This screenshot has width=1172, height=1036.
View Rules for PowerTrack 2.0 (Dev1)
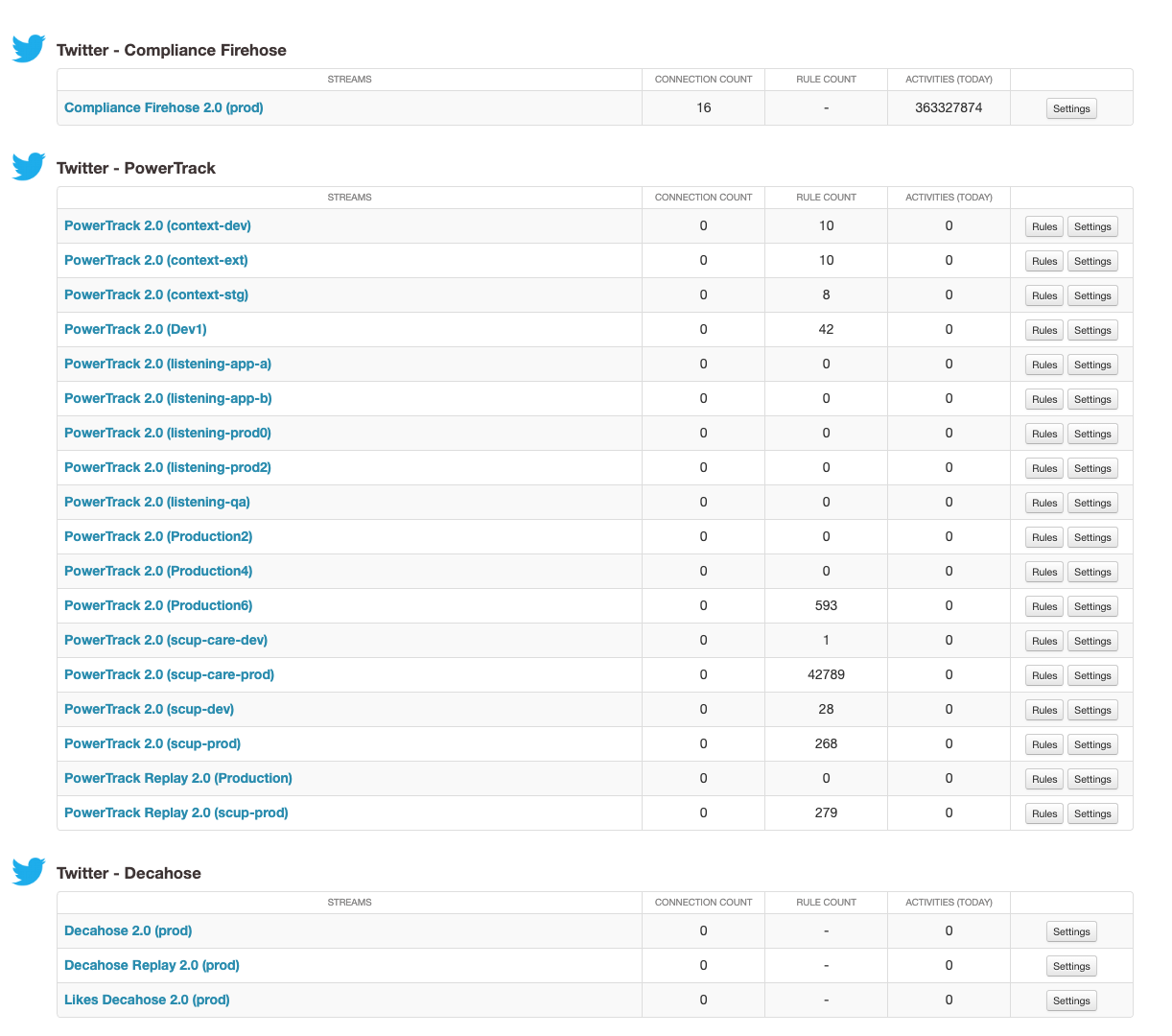point(1044,330)
